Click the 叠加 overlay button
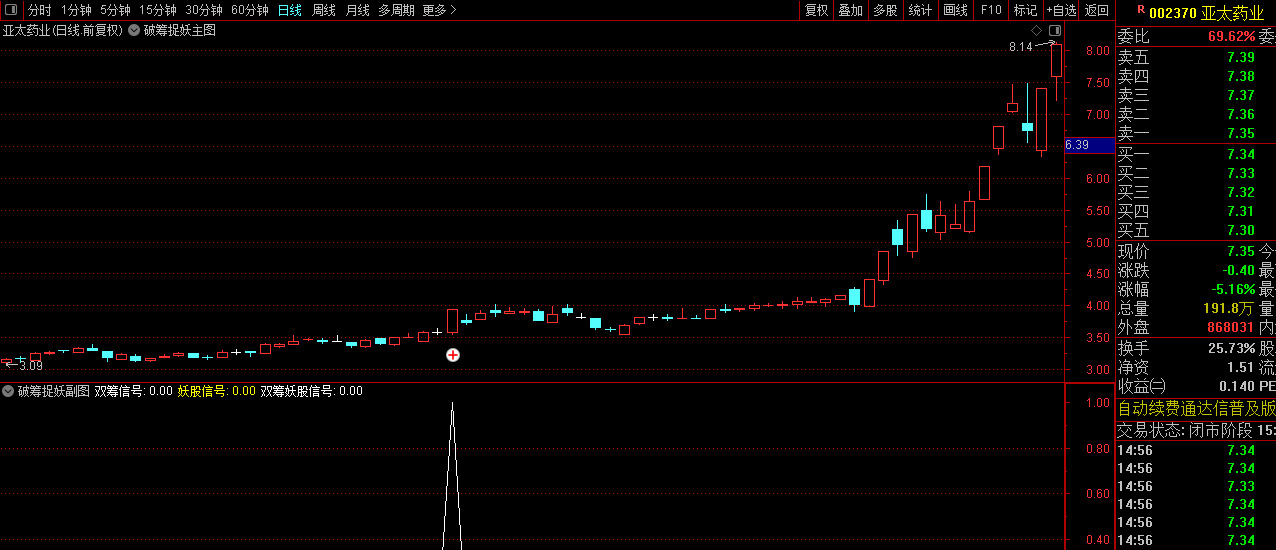 coord(851,10)
